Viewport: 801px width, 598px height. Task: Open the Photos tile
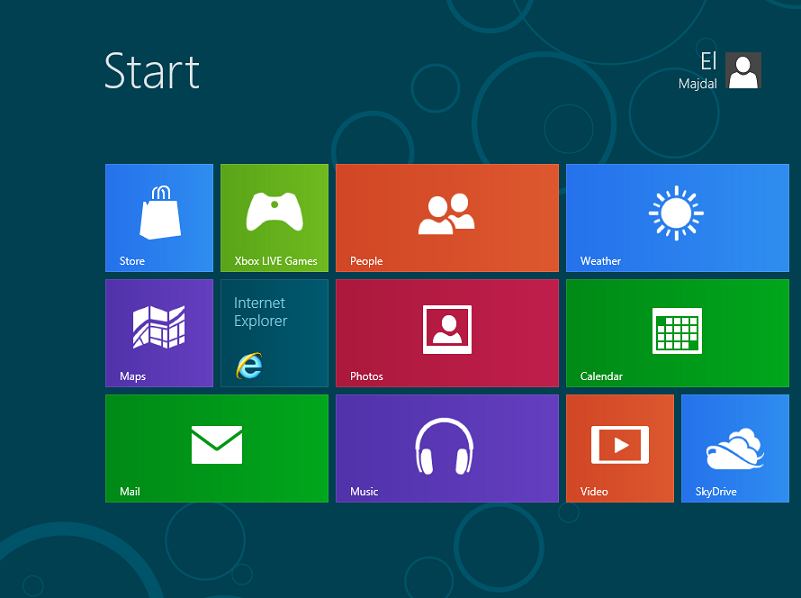click(447, 332)
